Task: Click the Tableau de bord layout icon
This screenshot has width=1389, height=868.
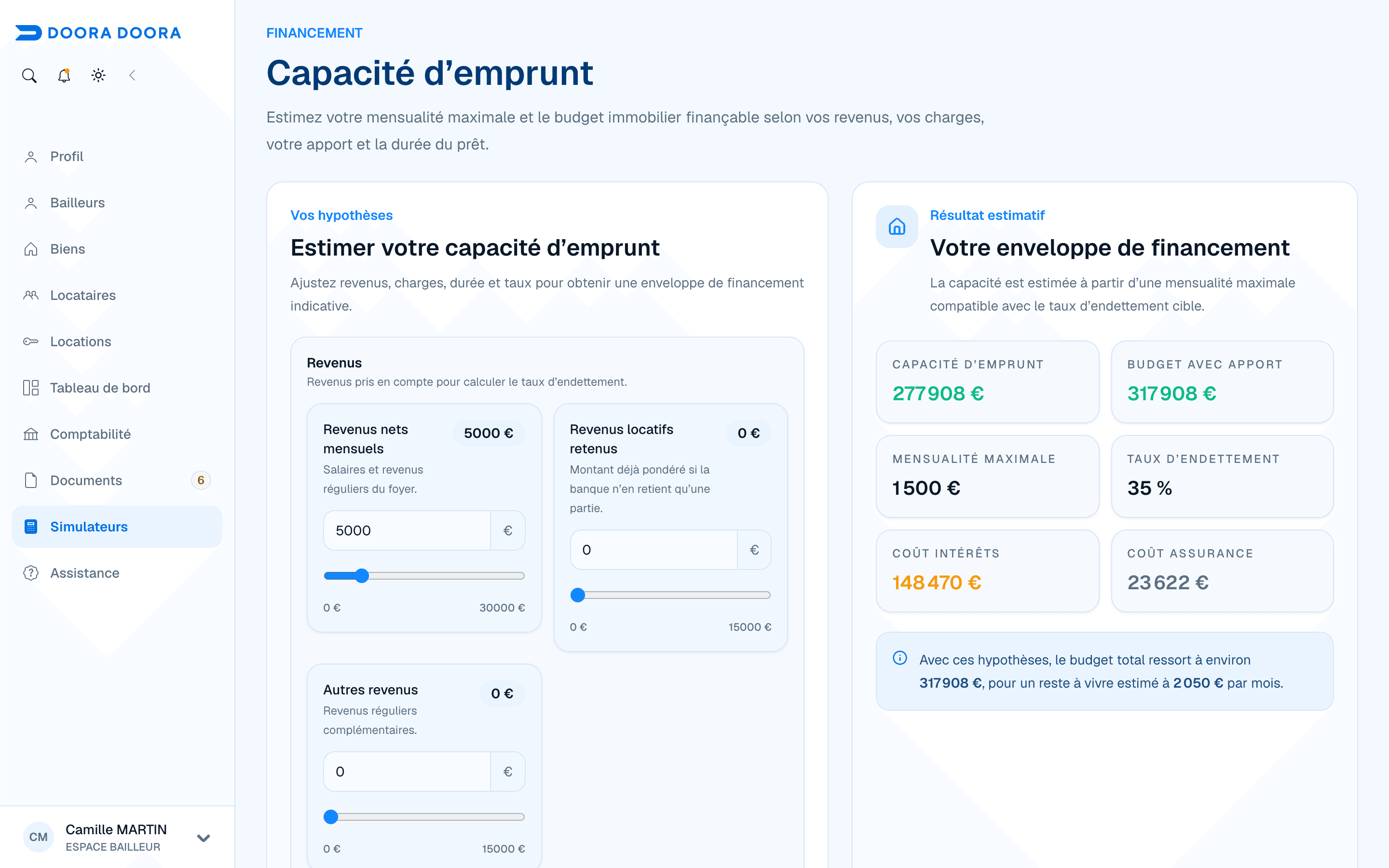Action: tap(31, 388)
